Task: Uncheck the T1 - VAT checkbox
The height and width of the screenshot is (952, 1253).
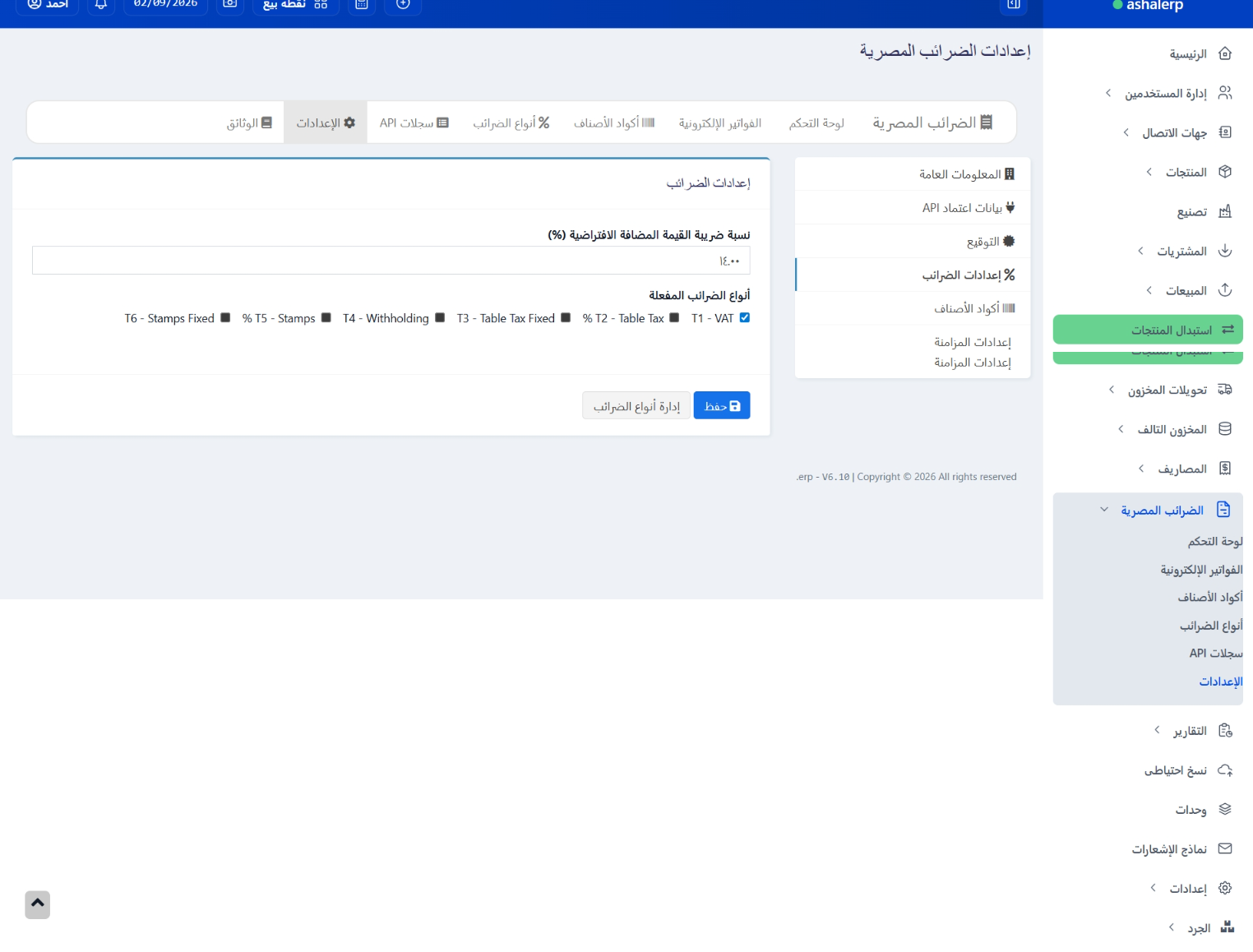Action: point(745,318)
